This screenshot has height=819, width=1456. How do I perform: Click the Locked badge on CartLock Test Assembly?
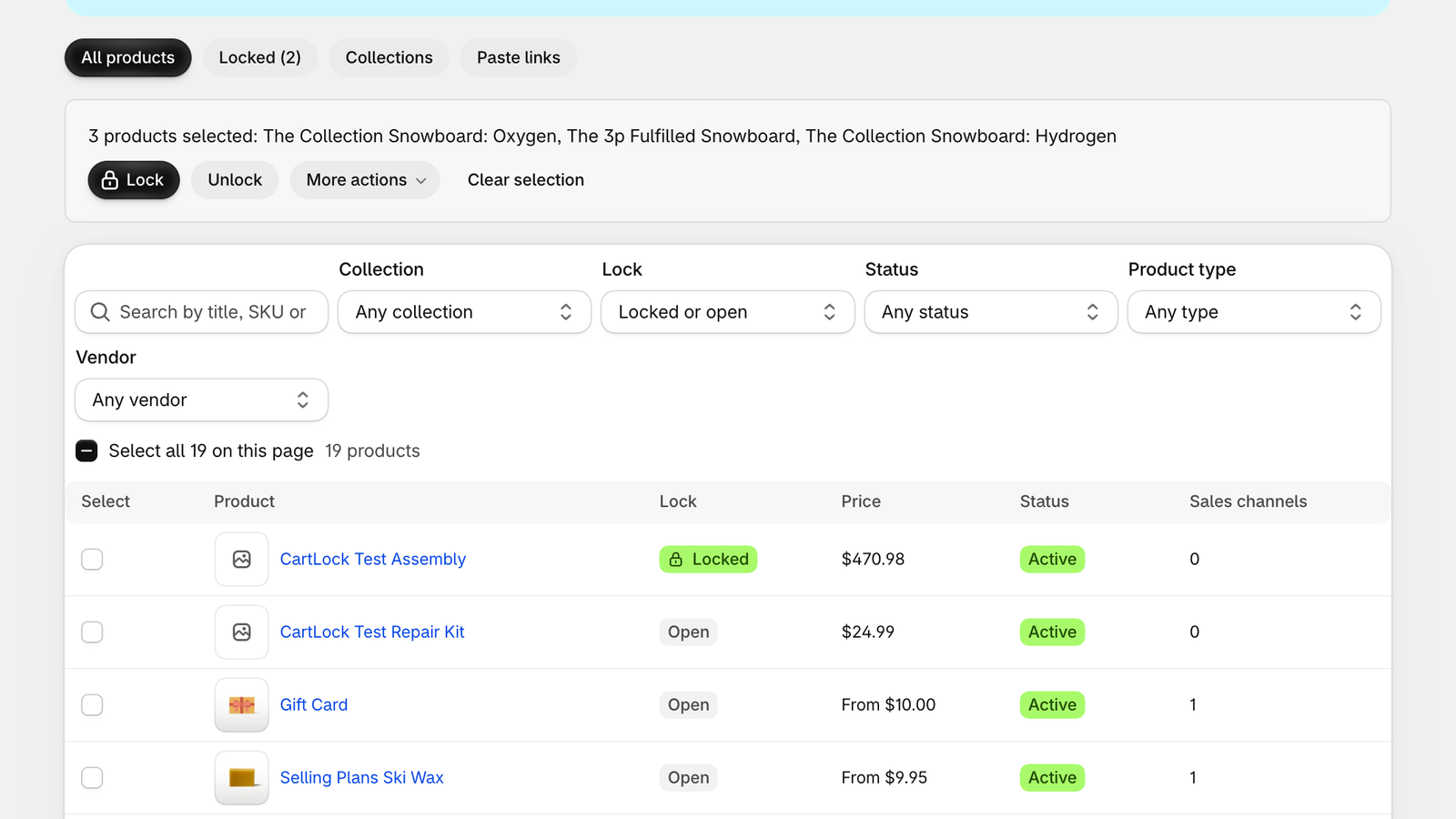coord(708,560)
